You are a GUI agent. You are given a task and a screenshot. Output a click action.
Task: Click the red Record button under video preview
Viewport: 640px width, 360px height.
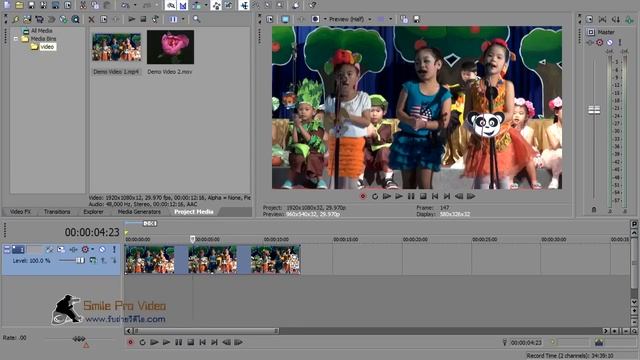(363, 196)
